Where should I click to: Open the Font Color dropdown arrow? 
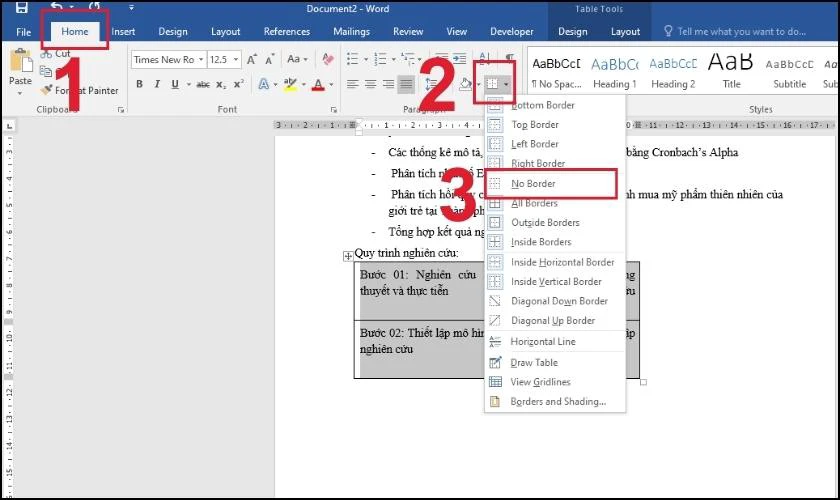(331, 85)
